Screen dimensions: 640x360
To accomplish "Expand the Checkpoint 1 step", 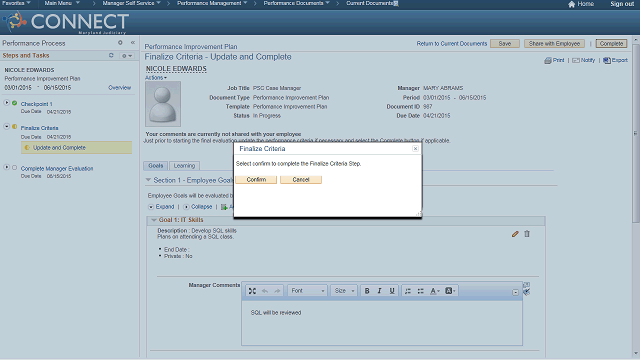I will (x=7, y=103).
